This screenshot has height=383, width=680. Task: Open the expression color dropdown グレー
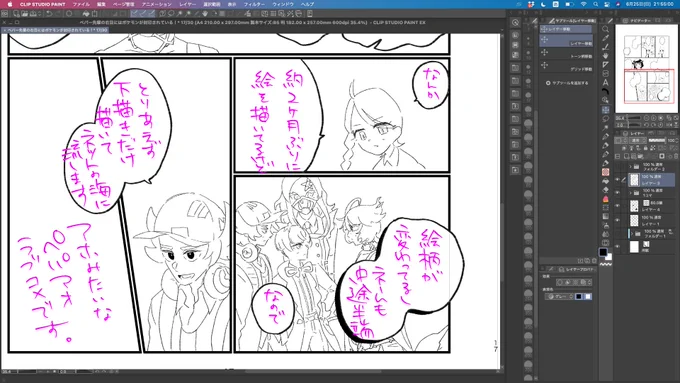(559, 297)
